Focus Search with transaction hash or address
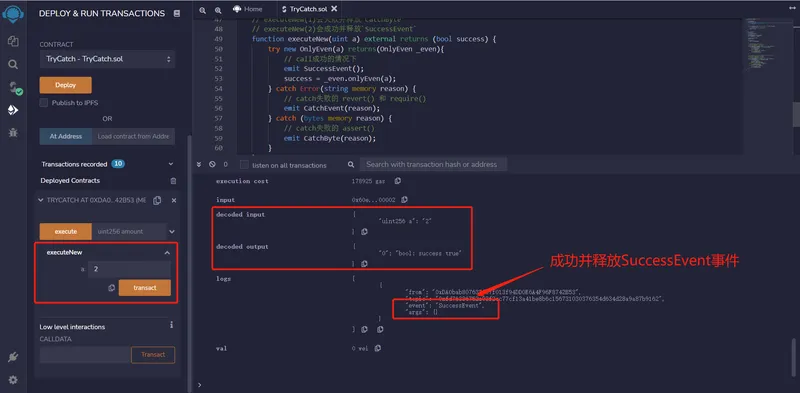800x393 pixels. coord(434,164)
